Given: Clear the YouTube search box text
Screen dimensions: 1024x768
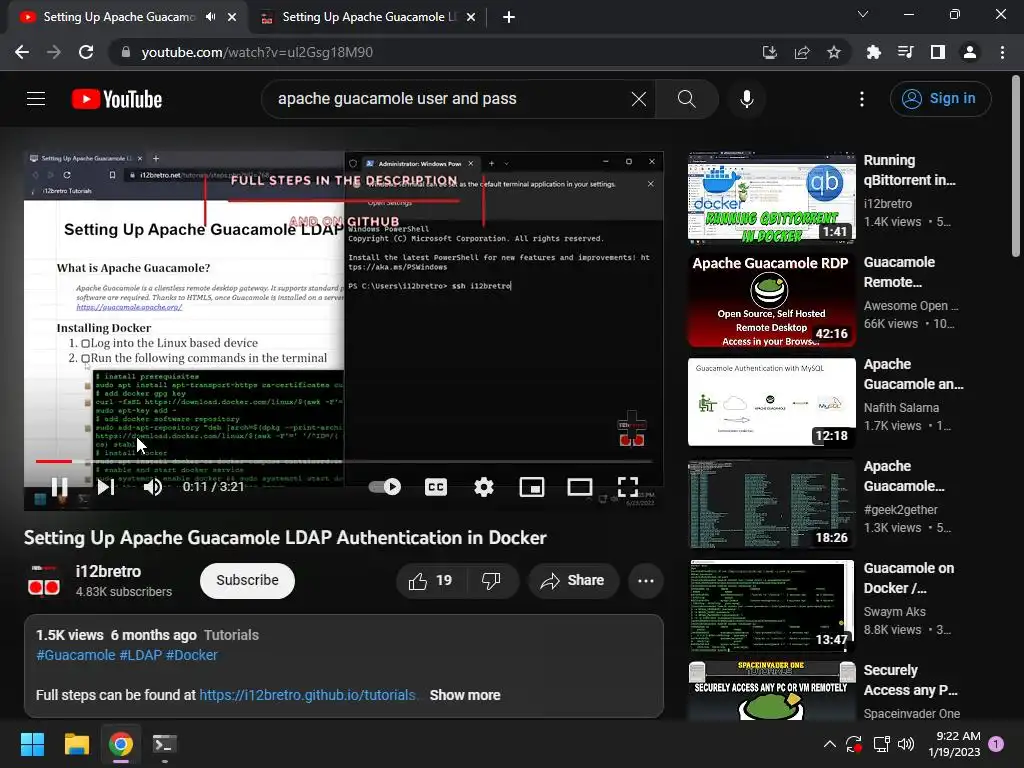Looking at the screenshot, I should [x=639, y=99].
